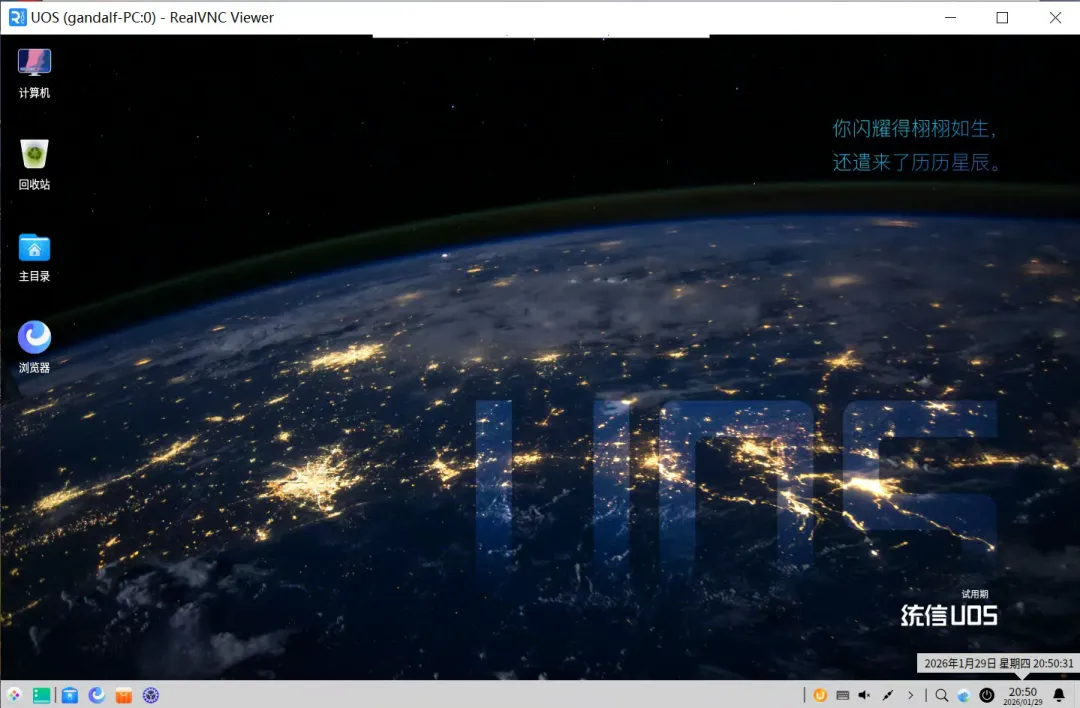Screen dimensions: 1080x708
Task: Open the 主目录 home folder icon
Action: click(x=34, y=257)
